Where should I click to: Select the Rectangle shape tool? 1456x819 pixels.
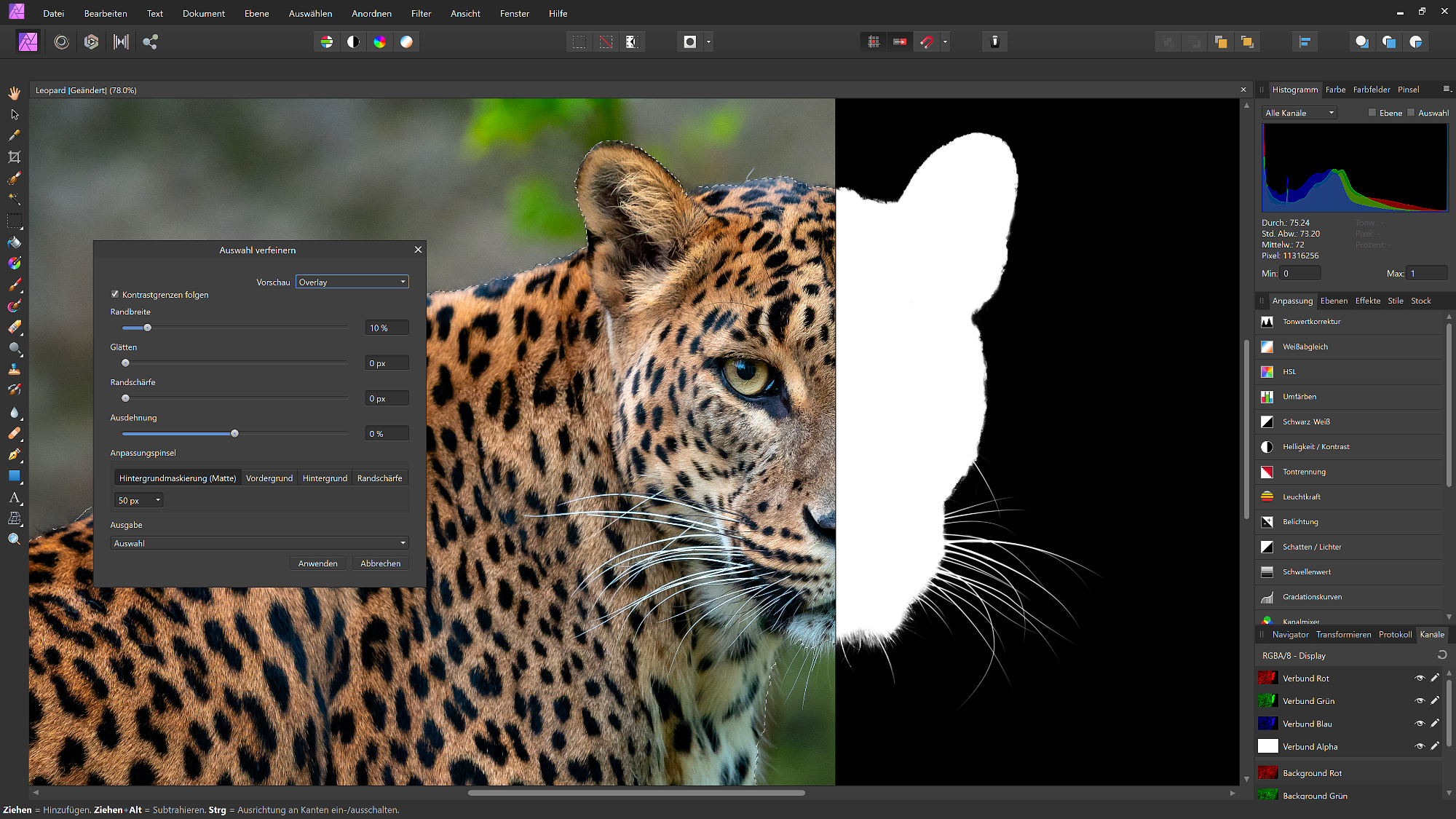pyautogui.click(x=14, y=476)
